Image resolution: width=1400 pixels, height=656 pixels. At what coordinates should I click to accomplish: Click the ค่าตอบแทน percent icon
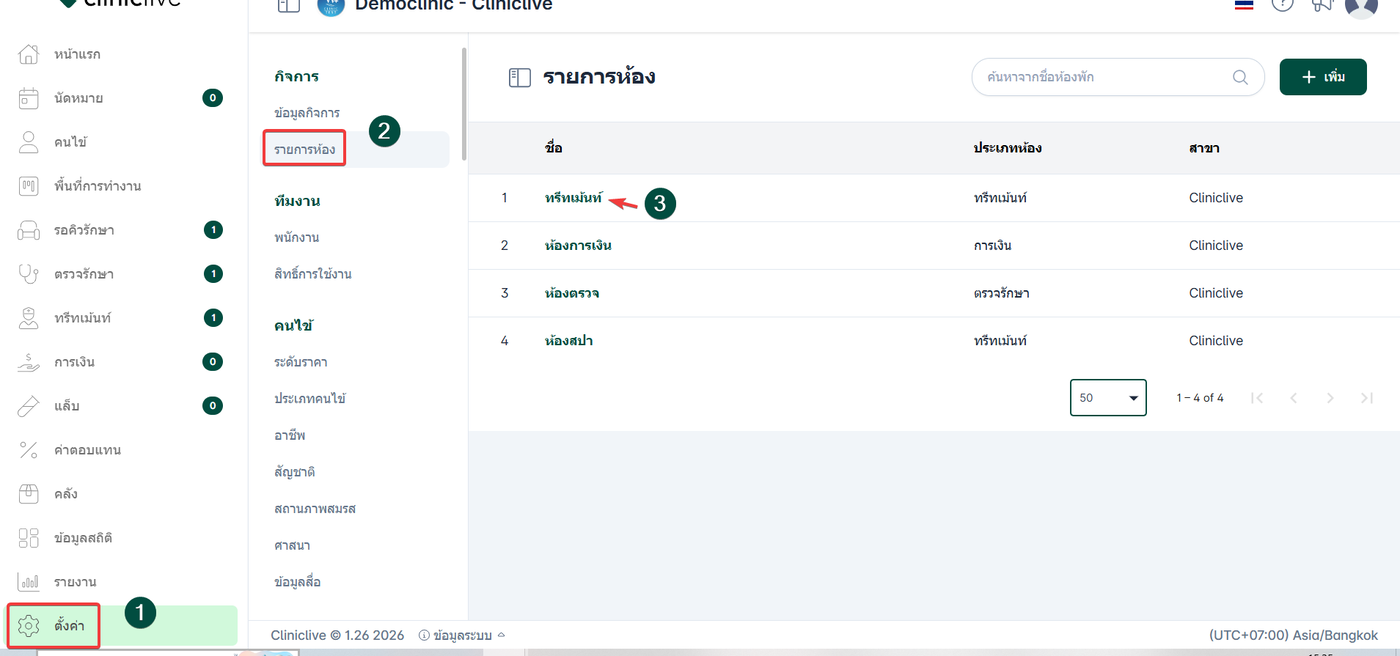(x=29, y=450)
